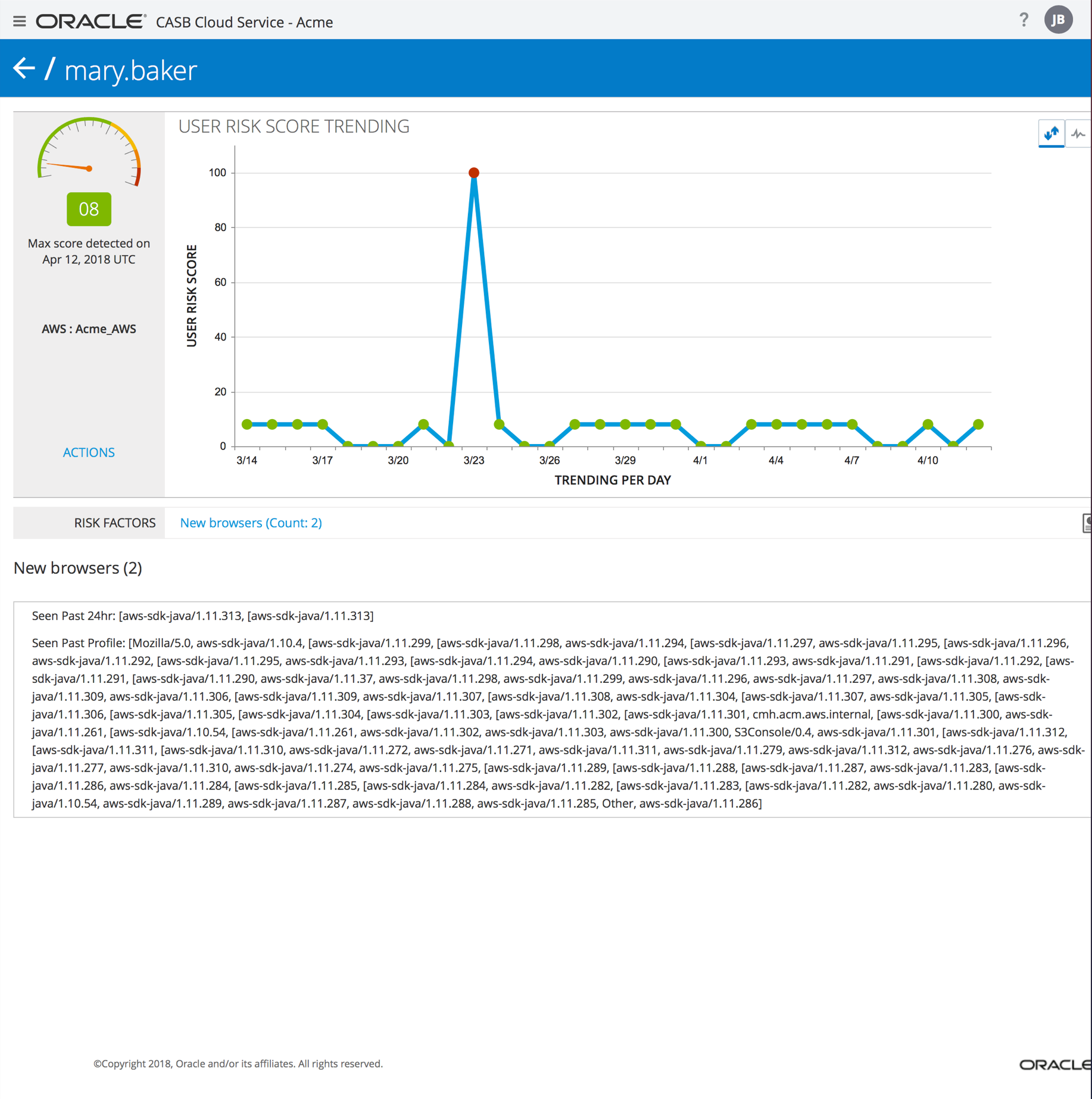Image resolution: width=1092 pixels, height=1099 pixels.
Task: Click the 'TRENDING PER DAY' axis label
Action: (x=612, y=480)
